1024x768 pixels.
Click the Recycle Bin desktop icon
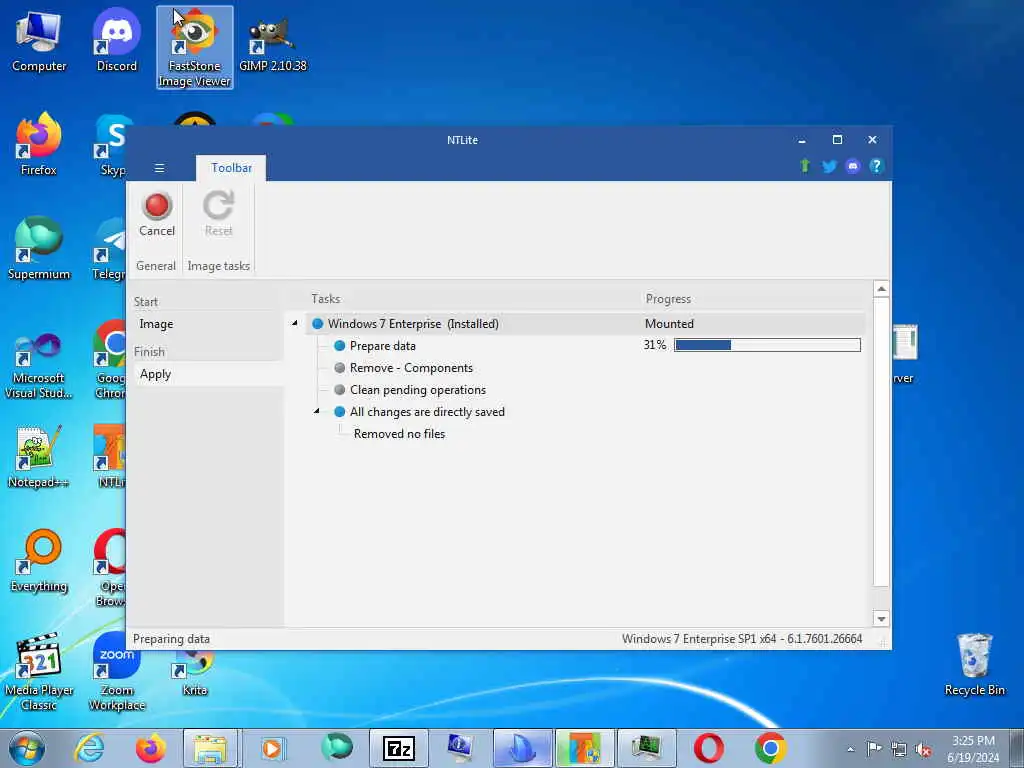(974, 665)
